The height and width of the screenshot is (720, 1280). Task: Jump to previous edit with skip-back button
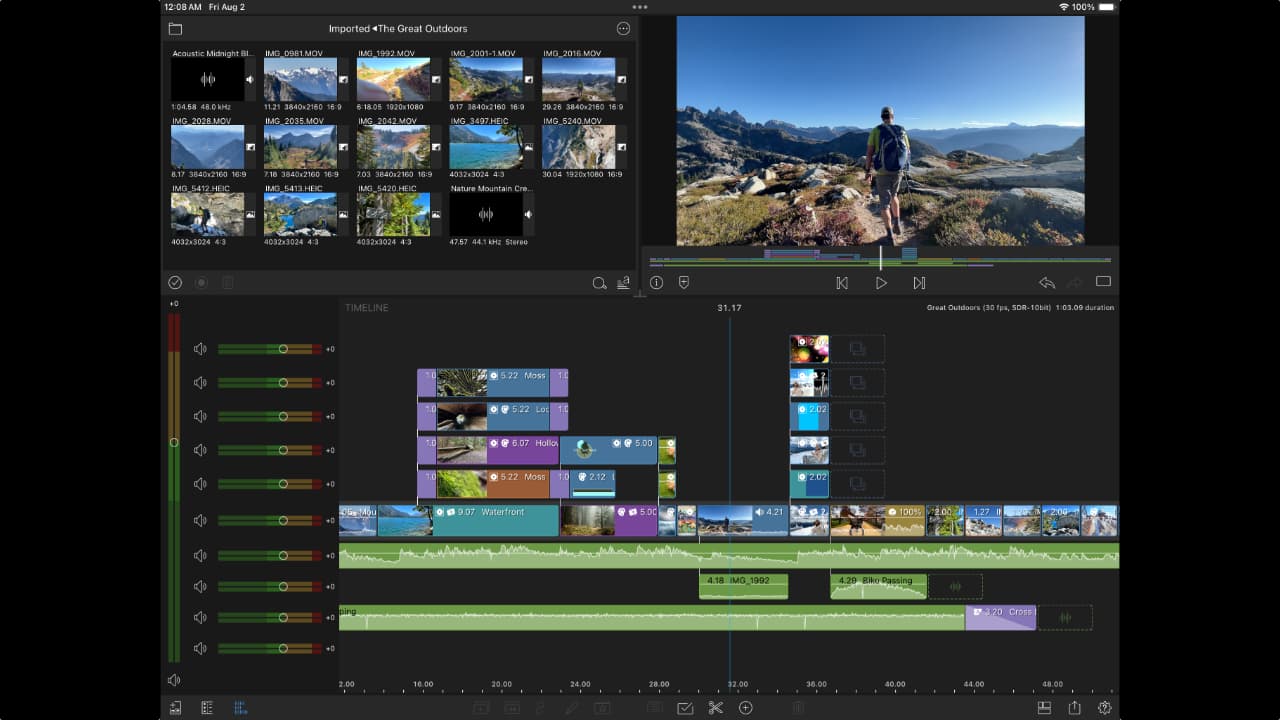[x=842, y=283]
